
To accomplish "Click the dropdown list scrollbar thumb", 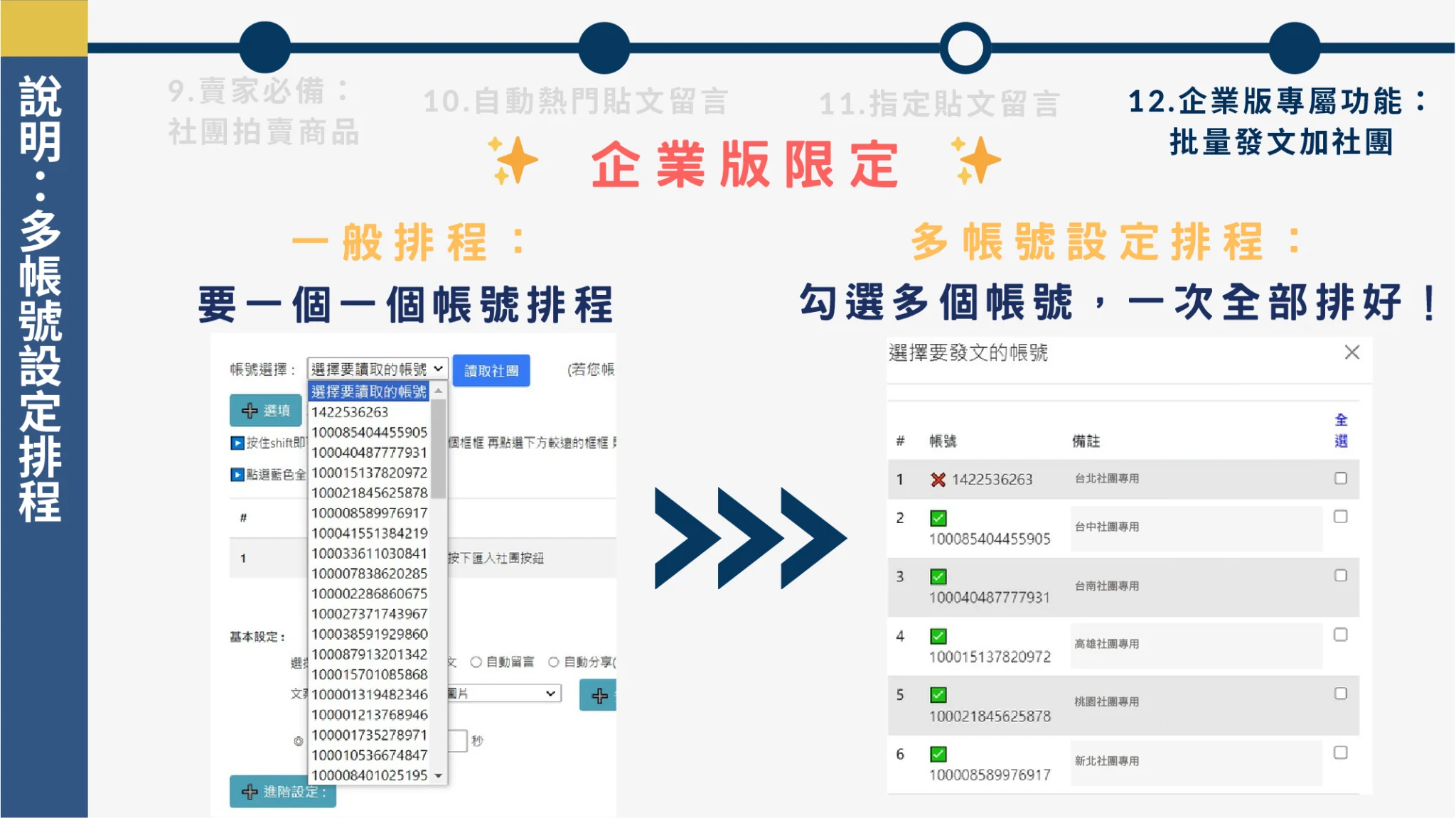I will pos(439,448).
